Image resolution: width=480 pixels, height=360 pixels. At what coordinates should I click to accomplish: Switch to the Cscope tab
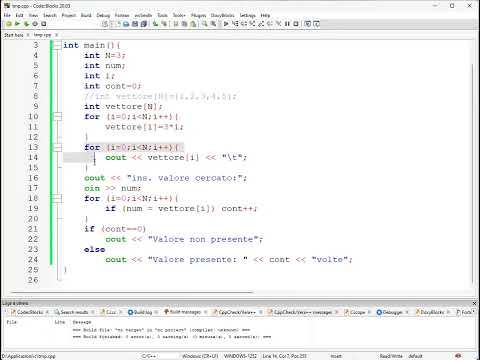pyautogui.click(x=355, y=312)
